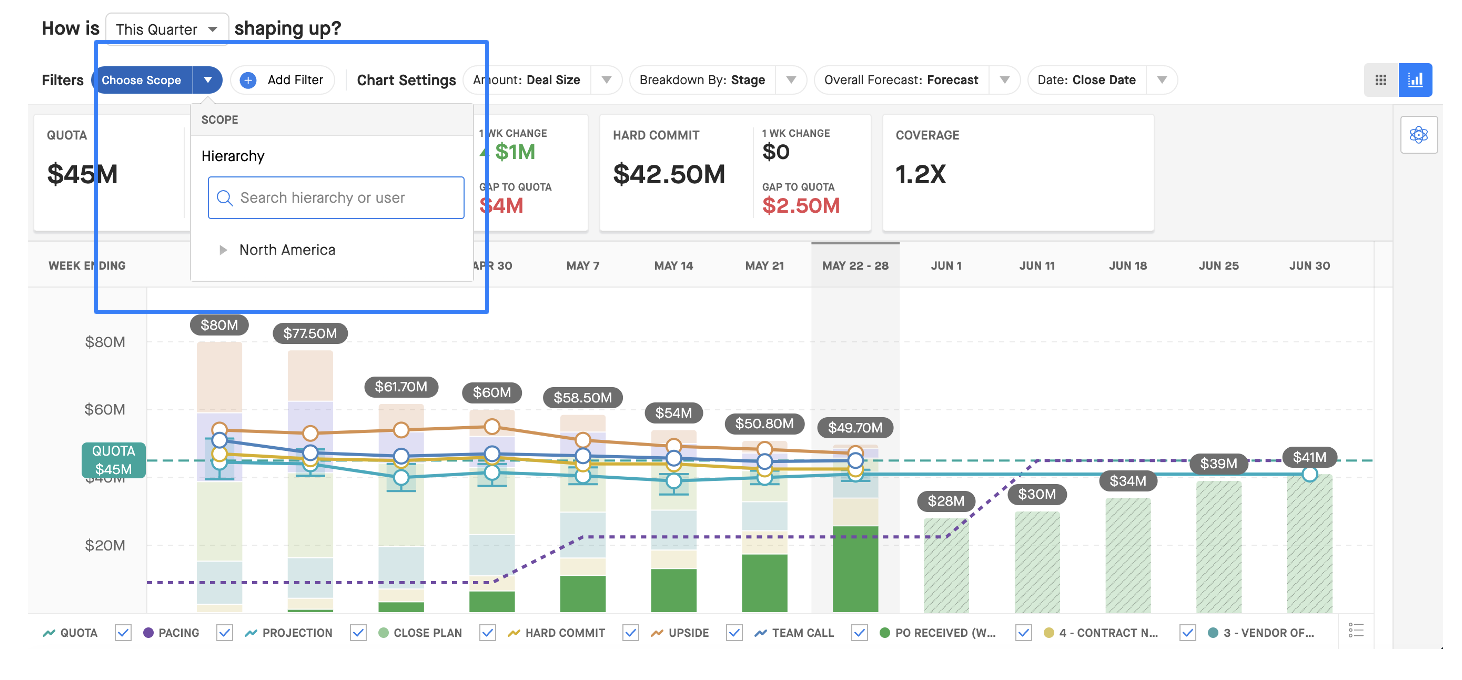
Task: Click the $2.50M gap to quota value
Action: (x=801, y=206)
